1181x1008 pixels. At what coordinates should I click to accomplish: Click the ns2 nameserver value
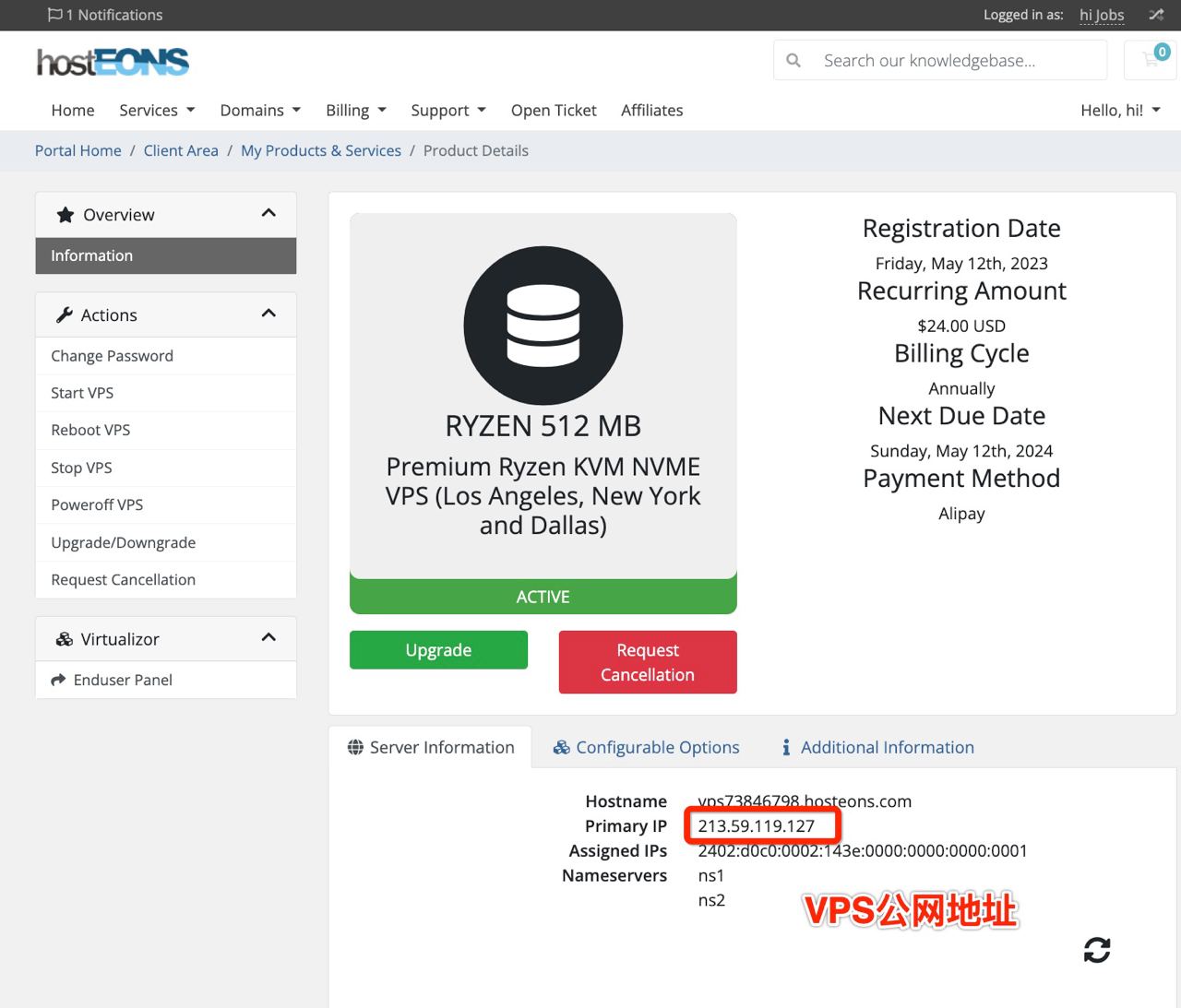[711, 901]
